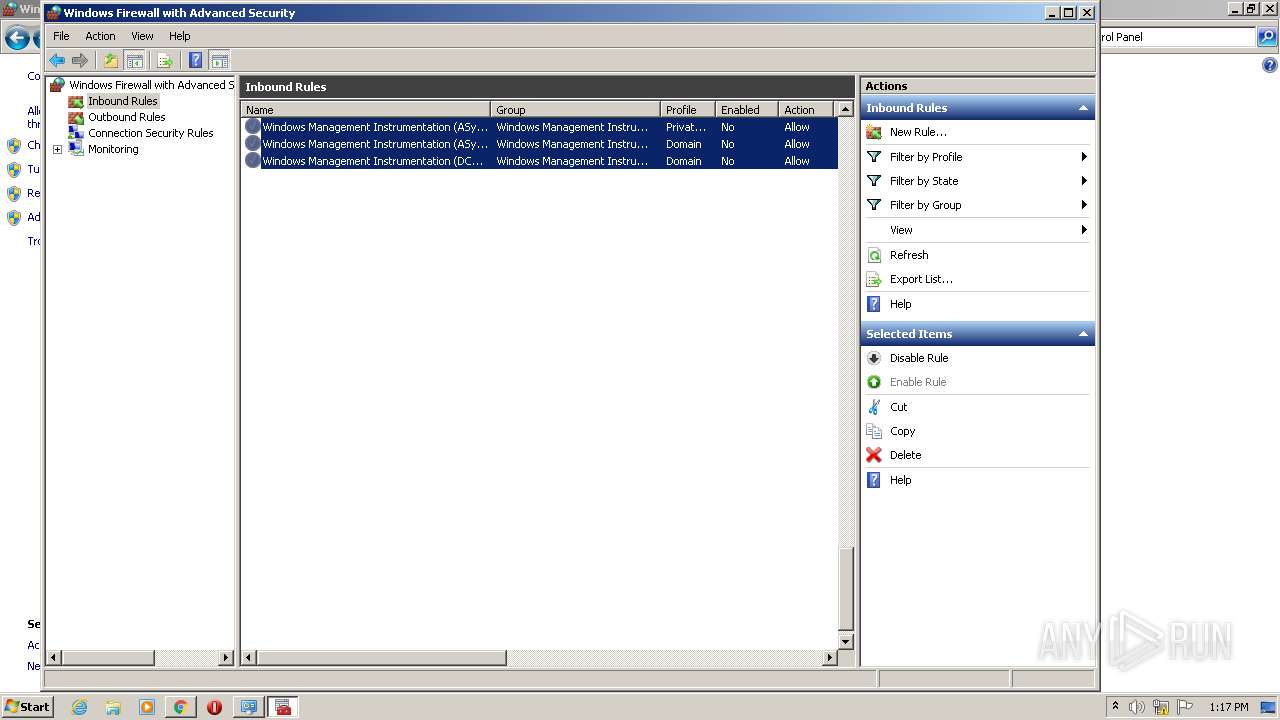Click Action Center flag tray icon
1280x720 pixels.
tap(1184, 707)
